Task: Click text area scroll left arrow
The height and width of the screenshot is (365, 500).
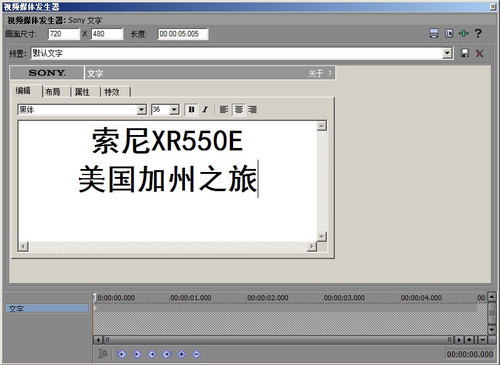Action: (x=23, y=247)
